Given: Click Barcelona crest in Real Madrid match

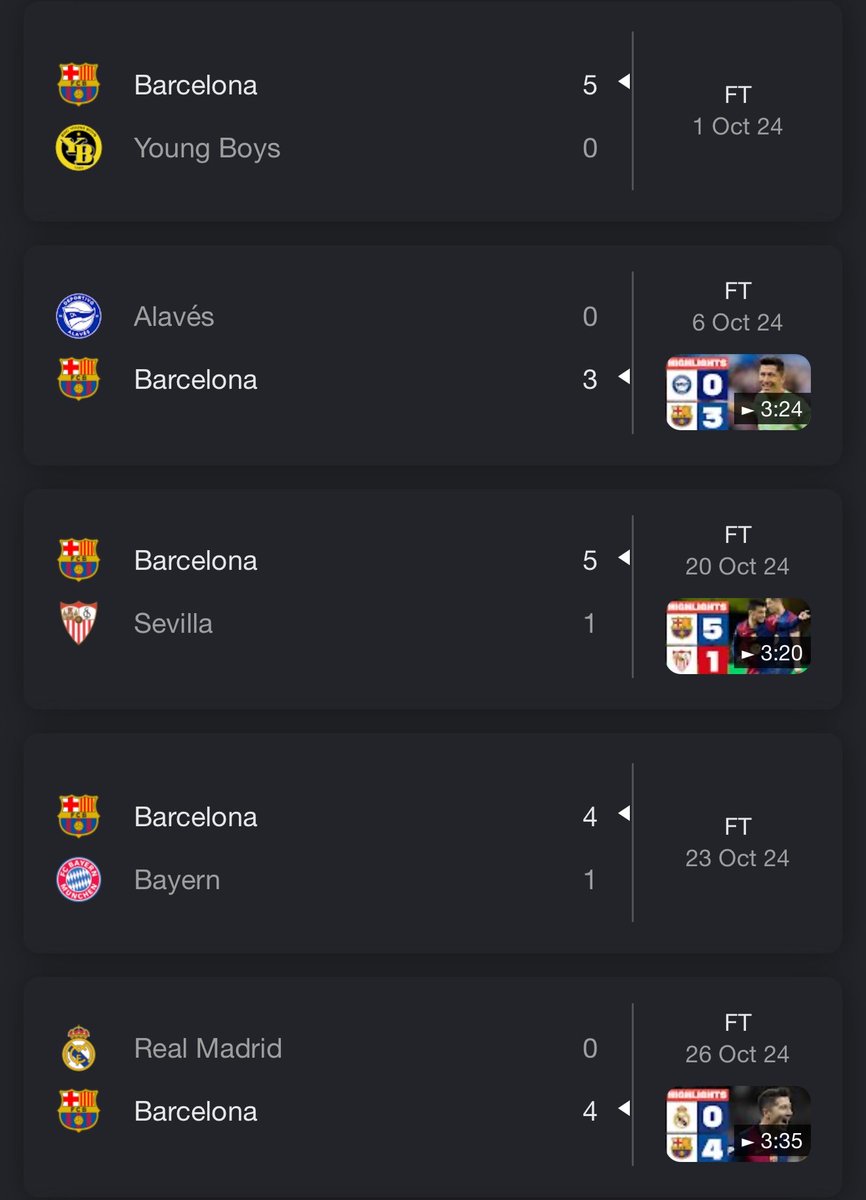Looking at the screenshot, I should [x=78, y=1111].
